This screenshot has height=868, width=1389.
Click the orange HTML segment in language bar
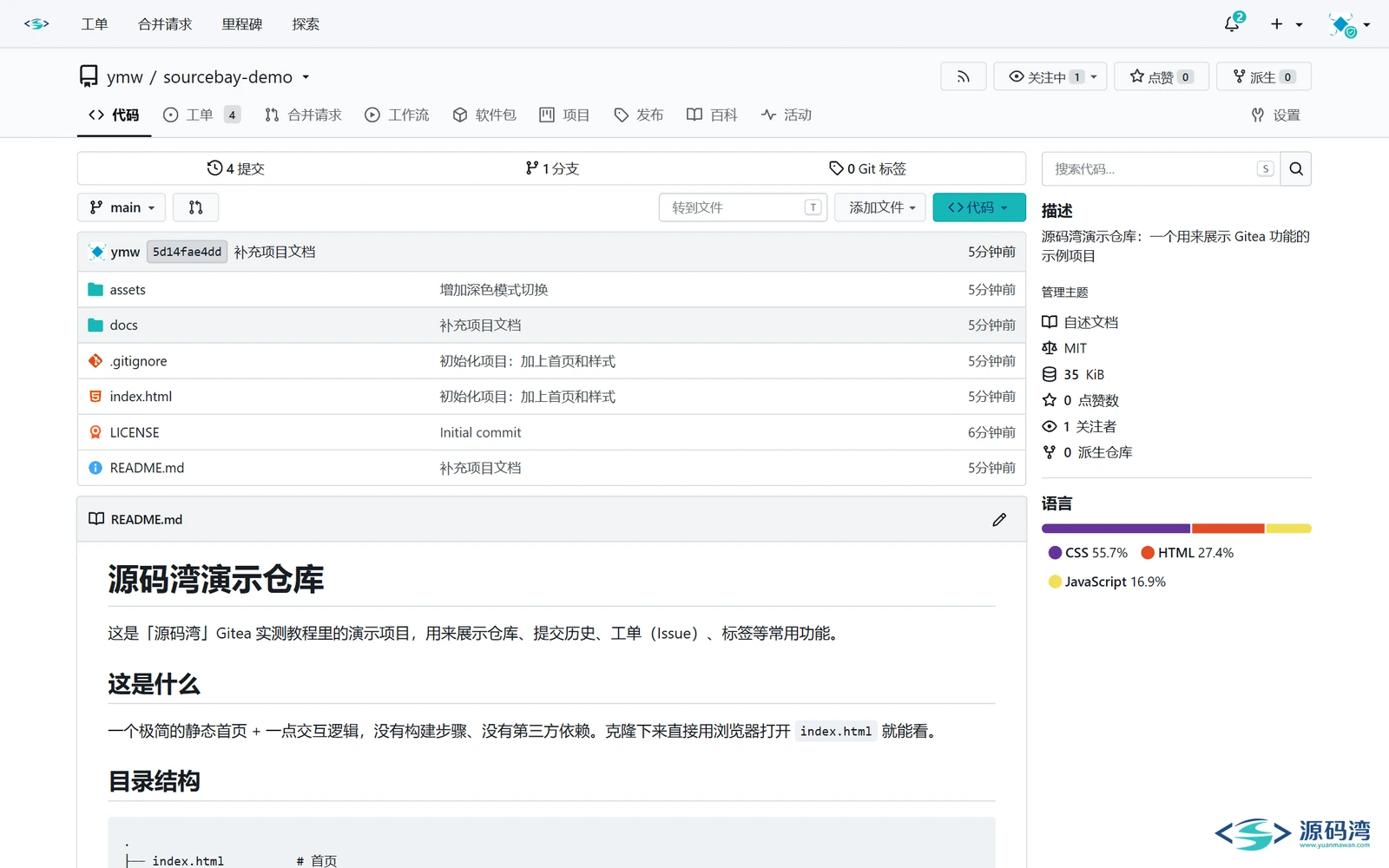[1228, 529]
